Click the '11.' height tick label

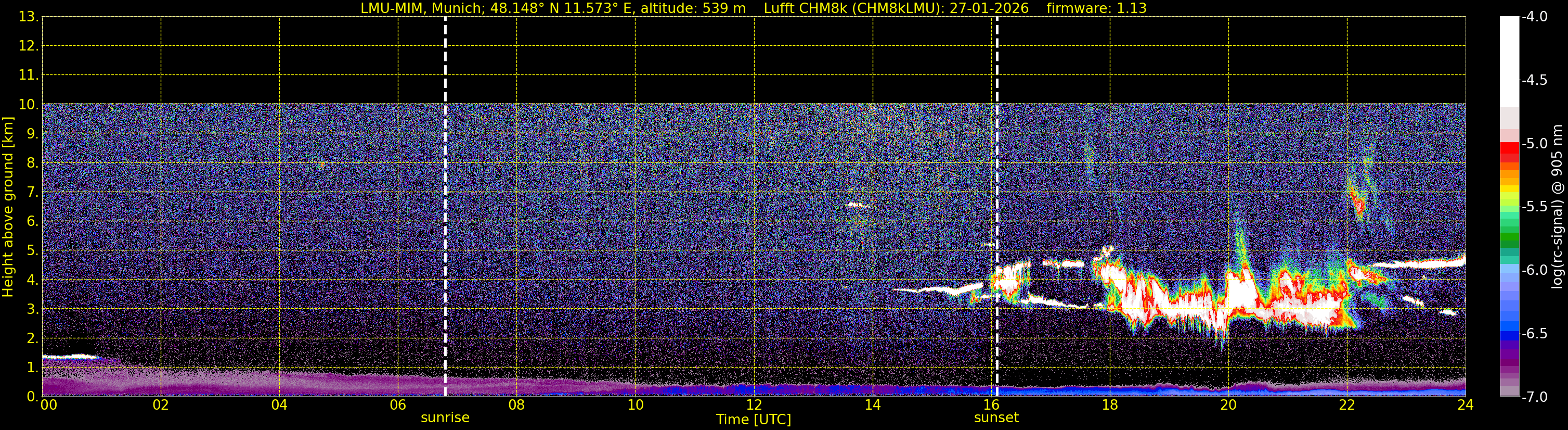point(29,75)
